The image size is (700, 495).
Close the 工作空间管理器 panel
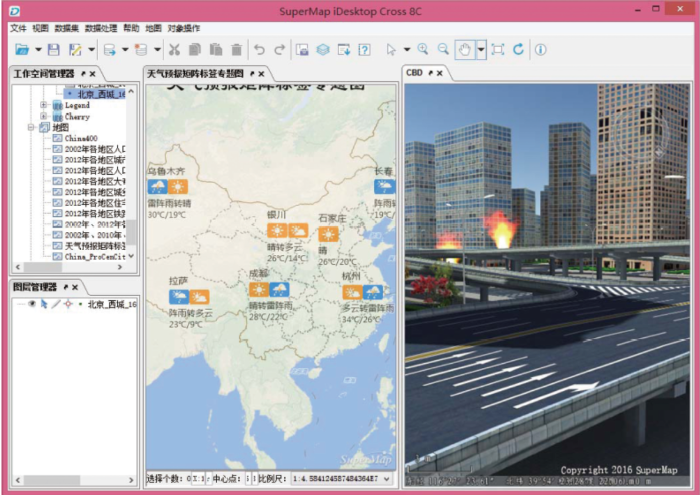92,74
